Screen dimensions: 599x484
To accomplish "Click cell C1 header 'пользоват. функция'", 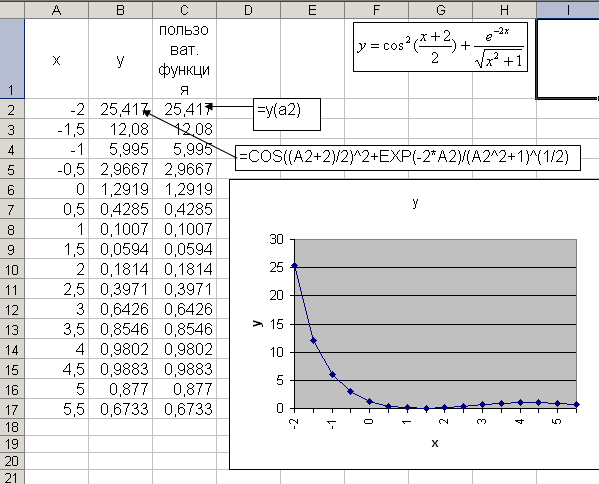I will (x=184, y=58).
